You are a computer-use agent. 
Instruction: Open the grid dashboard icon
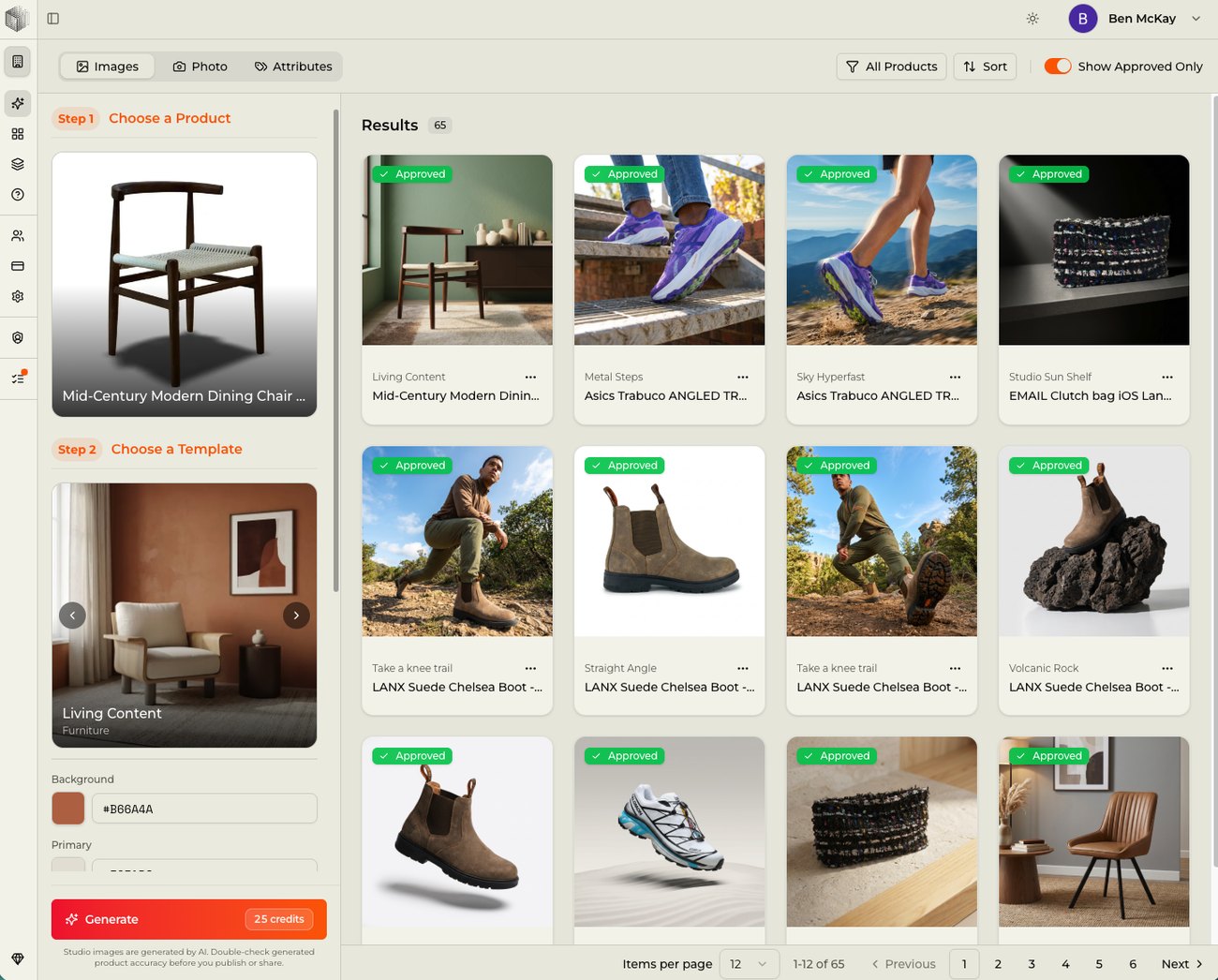(x=18, y=134)
